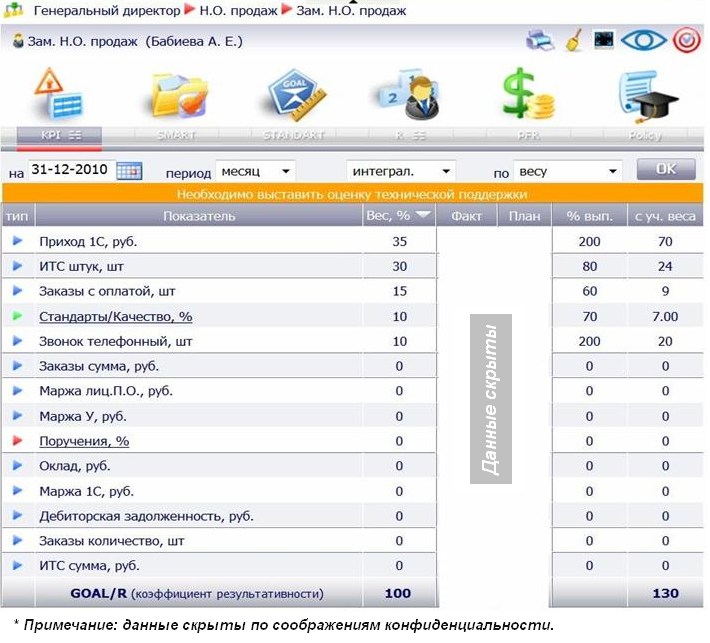Click blue arrow of Заказы количество row
The width and height of the screenshot is (710, 643).
tap(17, 540)
